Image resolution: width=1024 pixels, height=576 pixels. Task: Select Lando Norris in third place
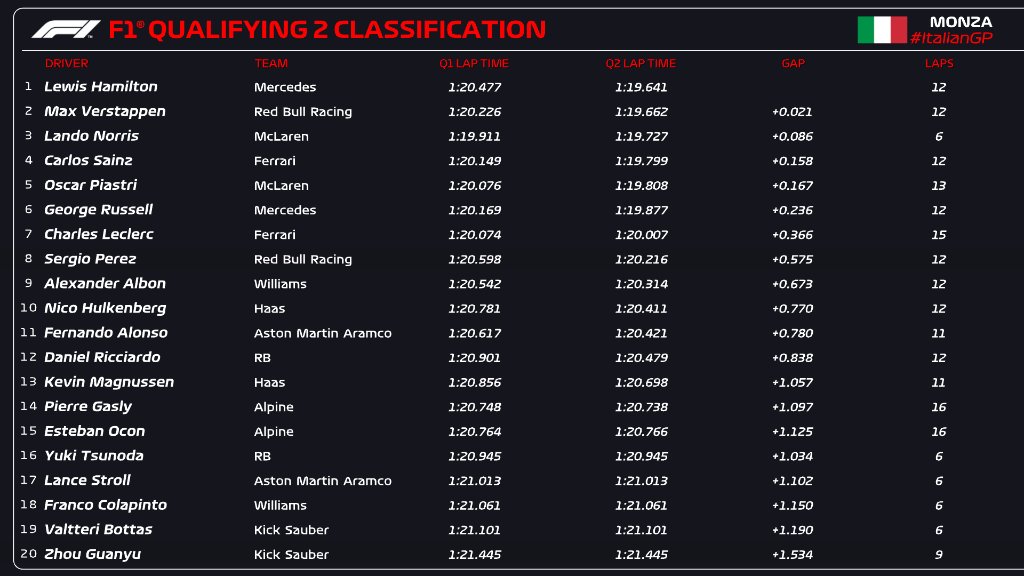[91, 136]
